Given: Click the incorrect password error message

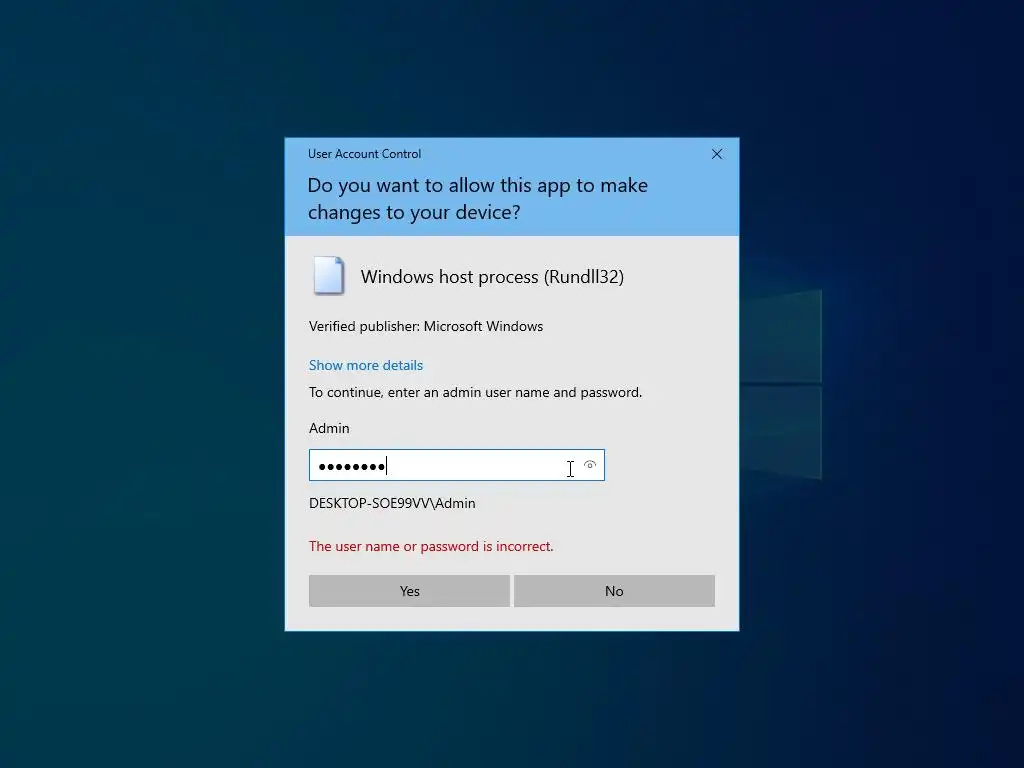Looking at the screenshot, I should coord(431,546).
